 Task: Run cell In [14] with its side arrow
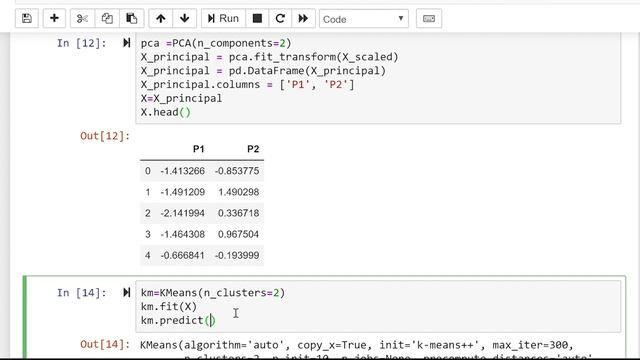[x=127, y=293]
